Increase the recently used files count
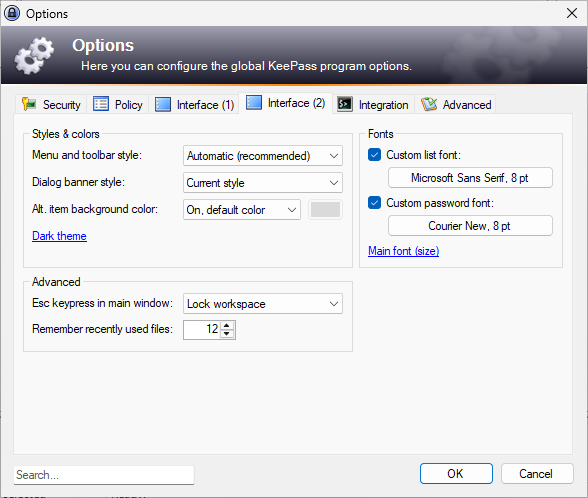This screenshot has height=498, width=588. [x=227, y=325]
